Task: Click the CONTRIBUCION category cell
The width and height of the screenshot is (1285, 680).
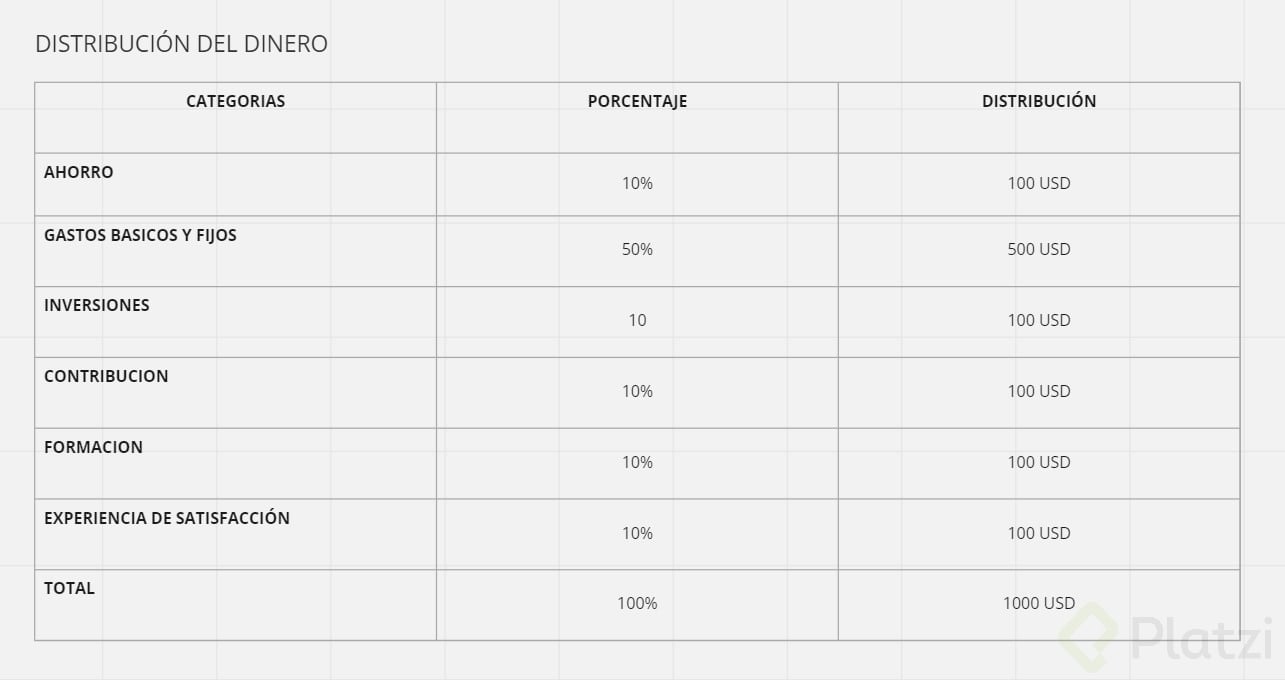Action: click(x=106, y=376)
